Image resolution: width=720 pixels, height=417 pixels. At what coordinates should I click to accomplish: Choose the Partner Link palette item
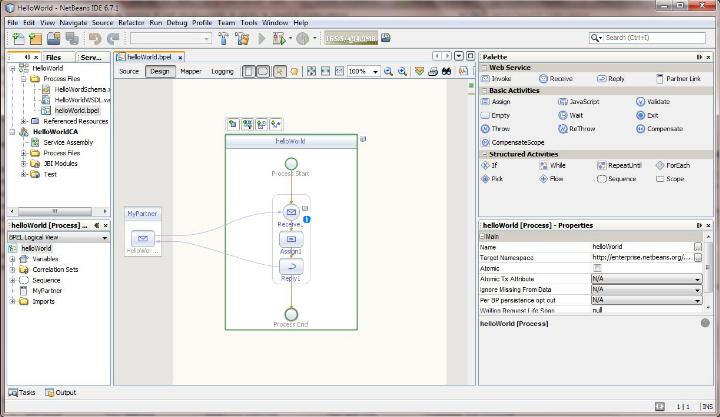(679, 79)
